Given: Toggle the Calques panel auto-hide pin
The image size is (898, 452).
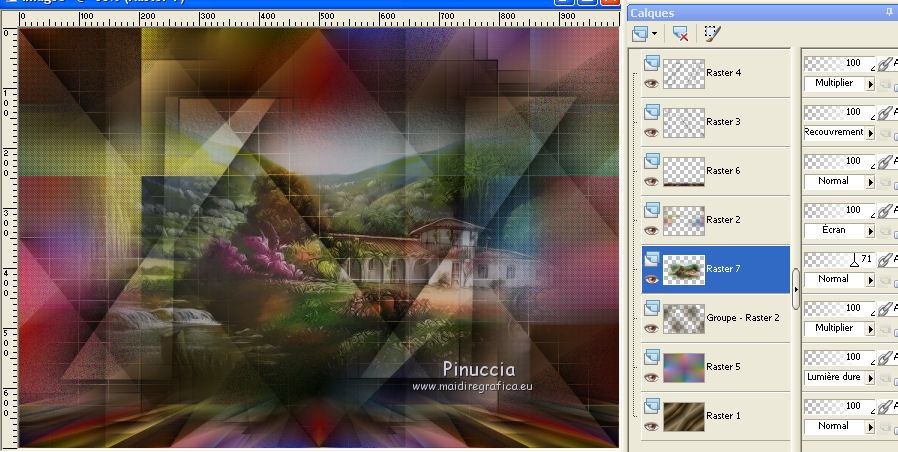Looking at the screenshot, I should click(889, 12).
